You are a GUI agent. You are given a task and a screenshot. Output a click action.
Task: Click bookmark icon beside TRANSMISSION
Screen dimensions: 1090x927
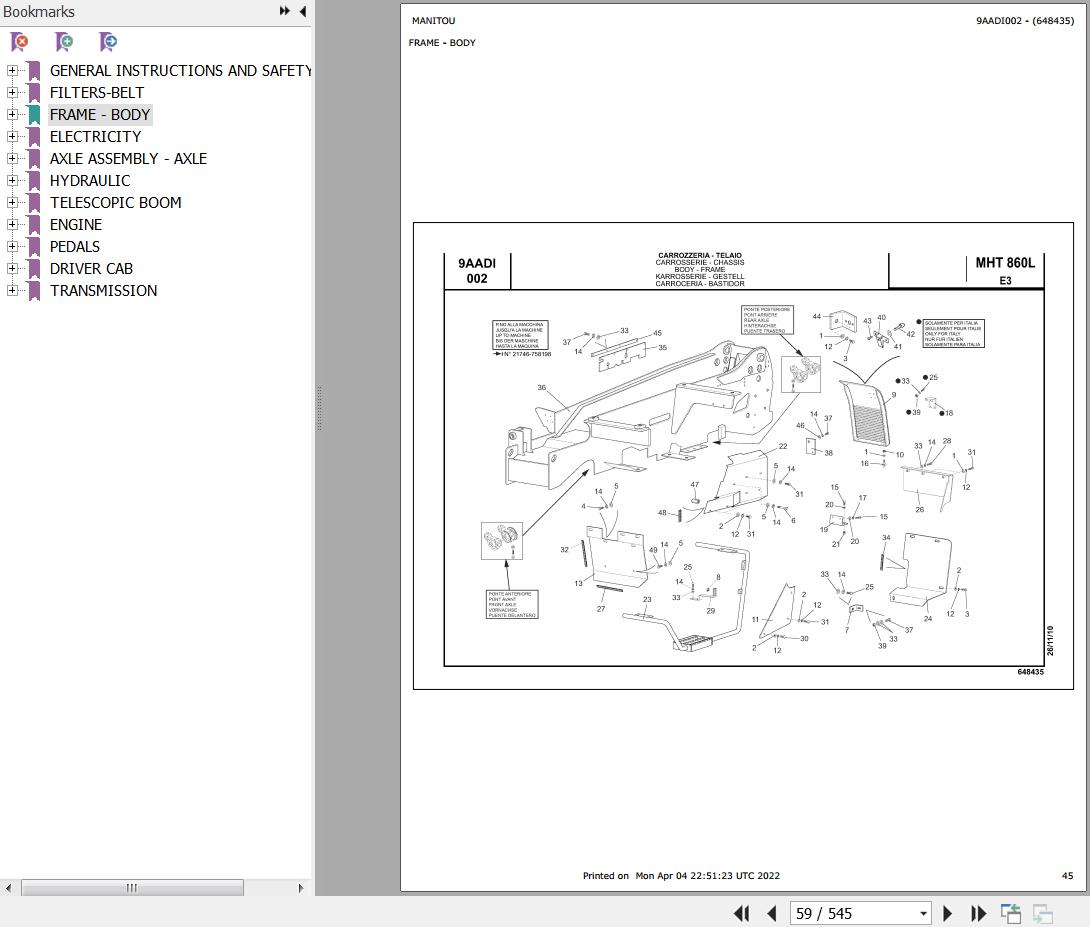(34, 290)
